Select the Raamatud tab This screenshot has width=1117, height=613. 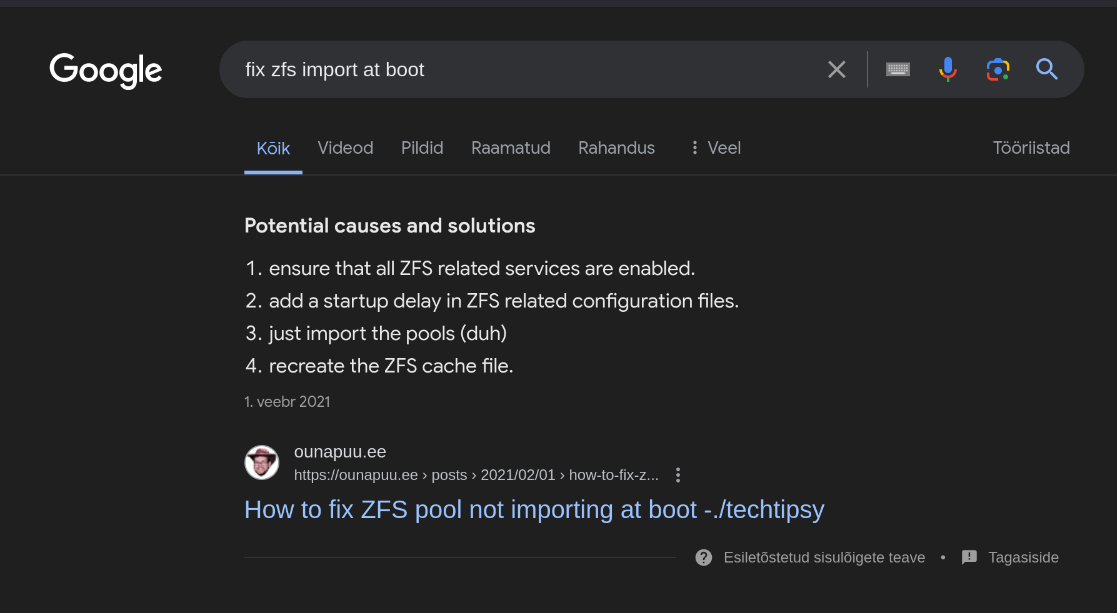click(511, 148)
